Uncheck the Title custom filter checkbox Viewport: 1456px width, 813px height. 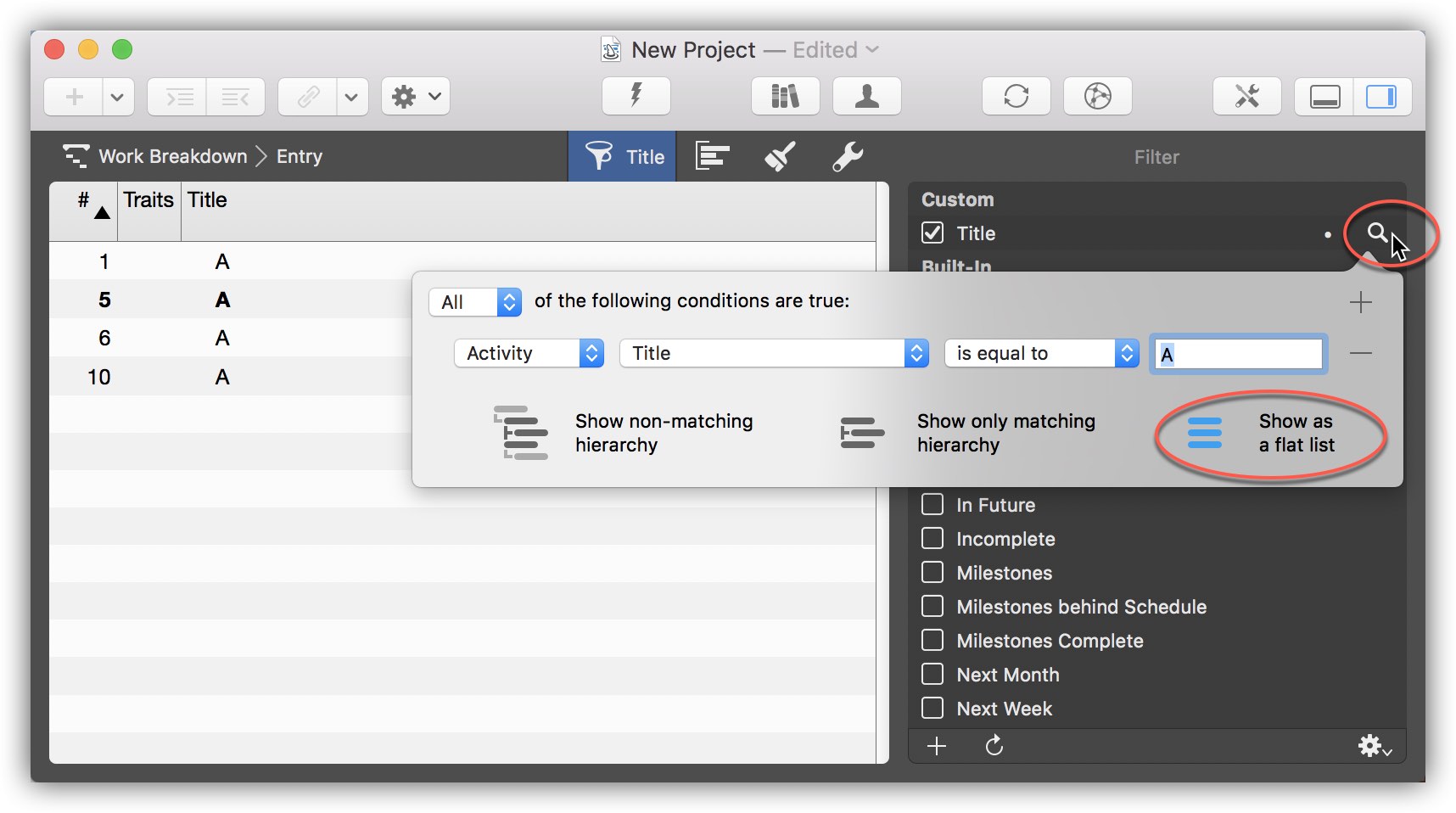[932, 233]
